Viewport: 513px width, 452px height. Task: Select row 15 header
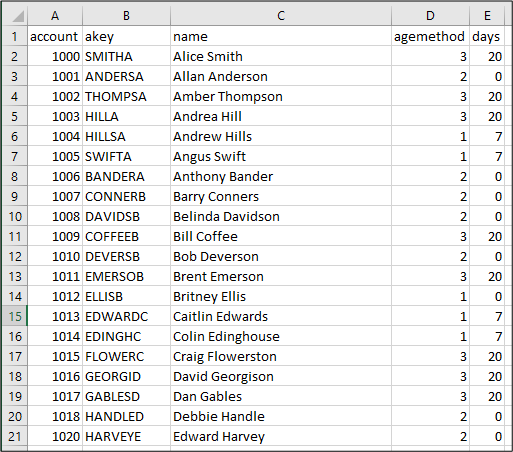click(x=15, y=316)
